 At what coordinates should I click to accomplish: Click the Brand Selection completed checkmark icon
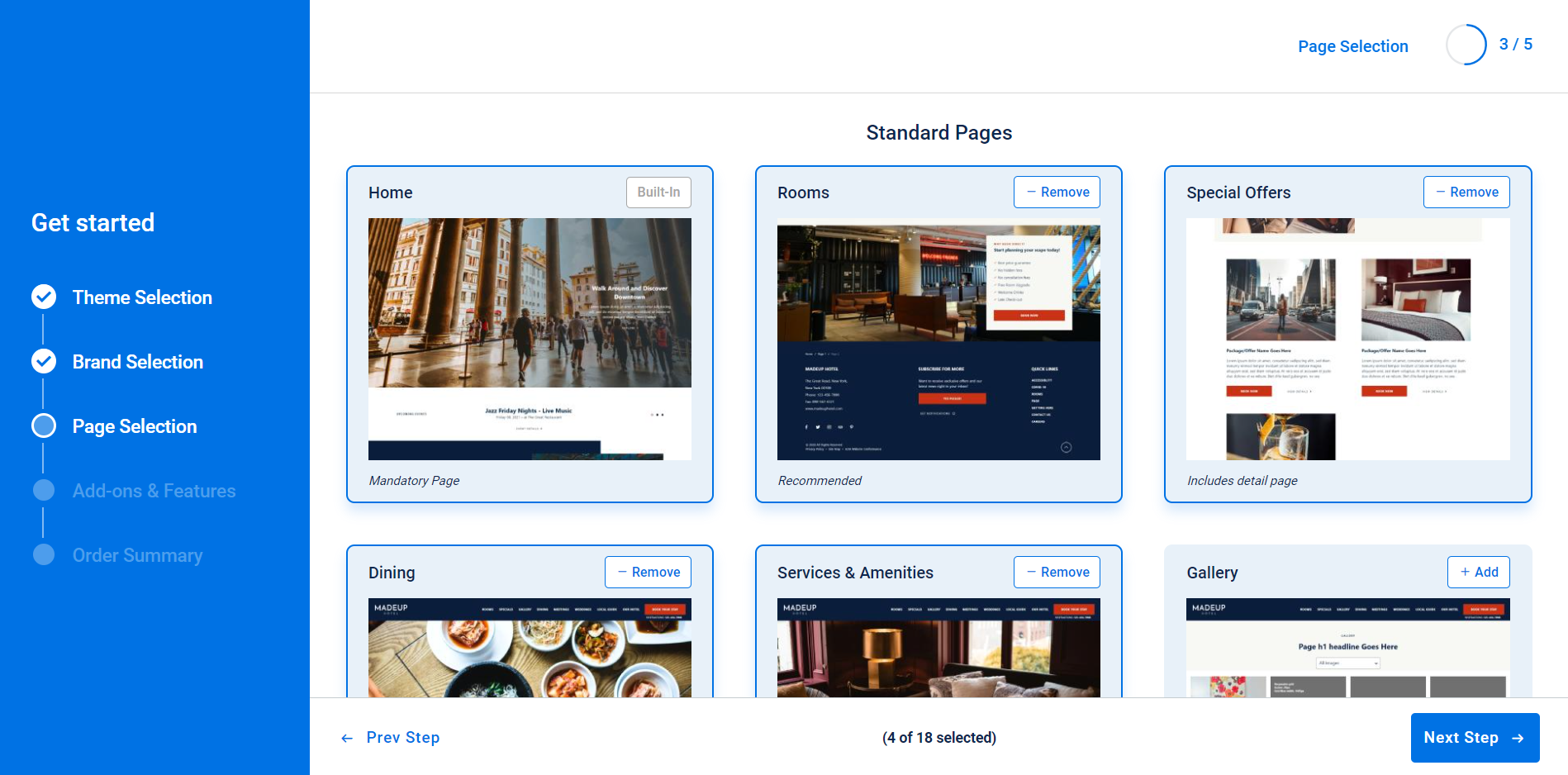(44, 361)
